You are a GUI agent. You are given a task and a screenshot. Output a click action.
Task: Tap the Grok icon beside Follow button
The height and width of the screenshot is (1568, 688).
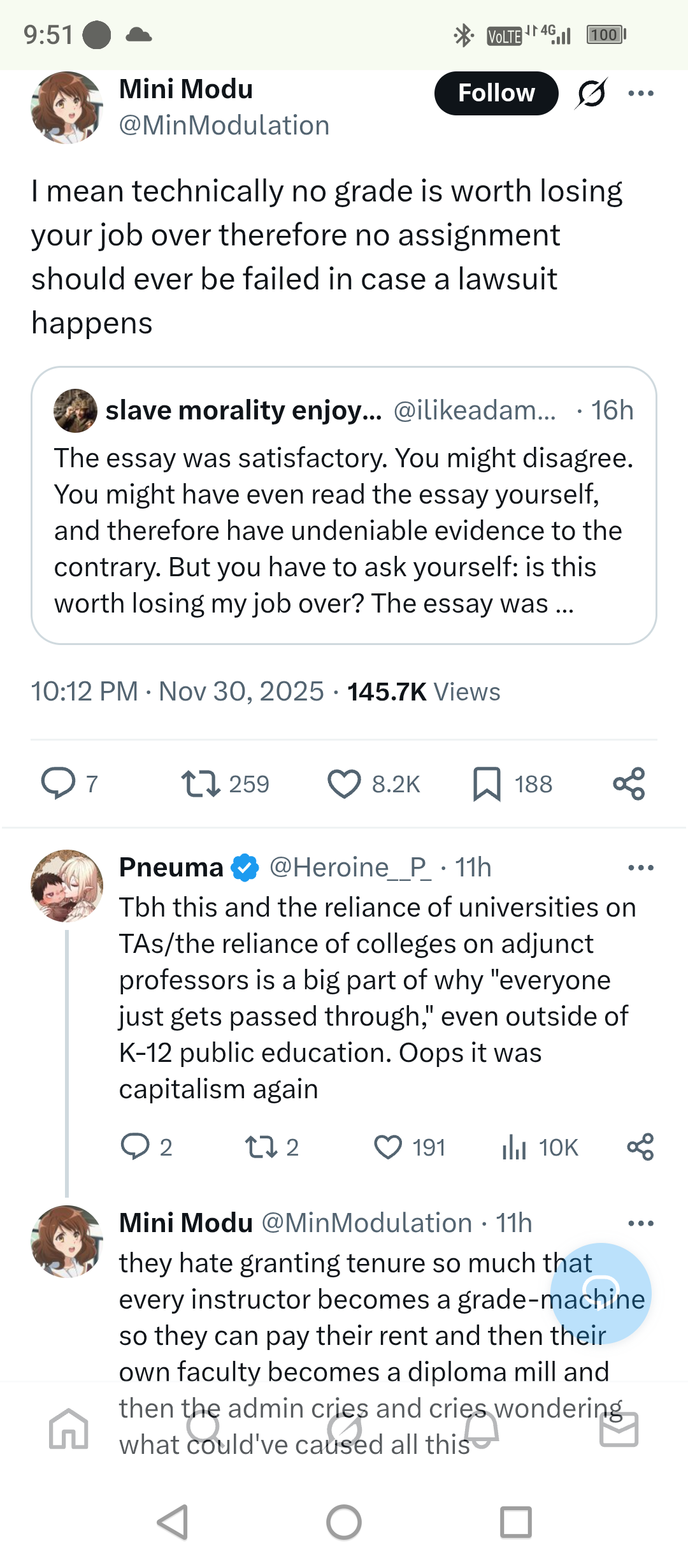591,94
